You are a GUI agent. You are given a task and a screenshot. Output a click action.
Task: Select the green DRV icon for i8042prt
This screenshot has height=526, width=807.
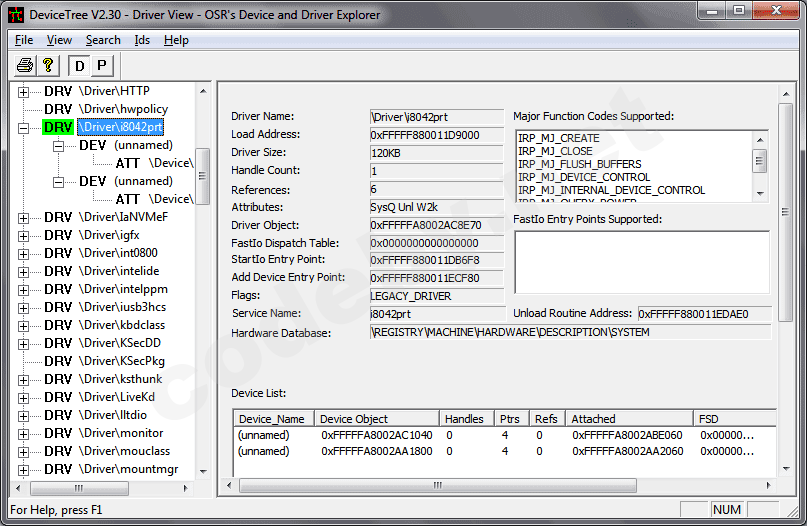coord(58,127)
